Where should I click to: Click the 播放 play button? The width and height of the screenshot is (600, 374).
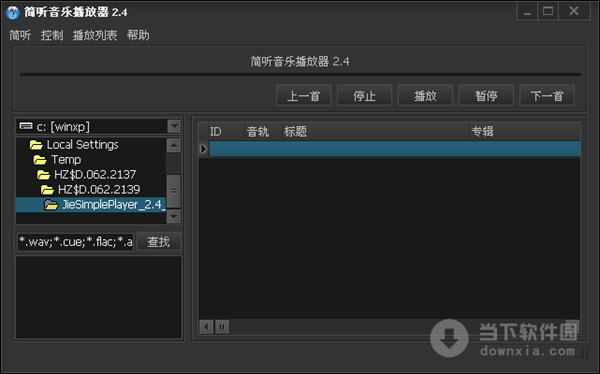(x=425, y=95)
